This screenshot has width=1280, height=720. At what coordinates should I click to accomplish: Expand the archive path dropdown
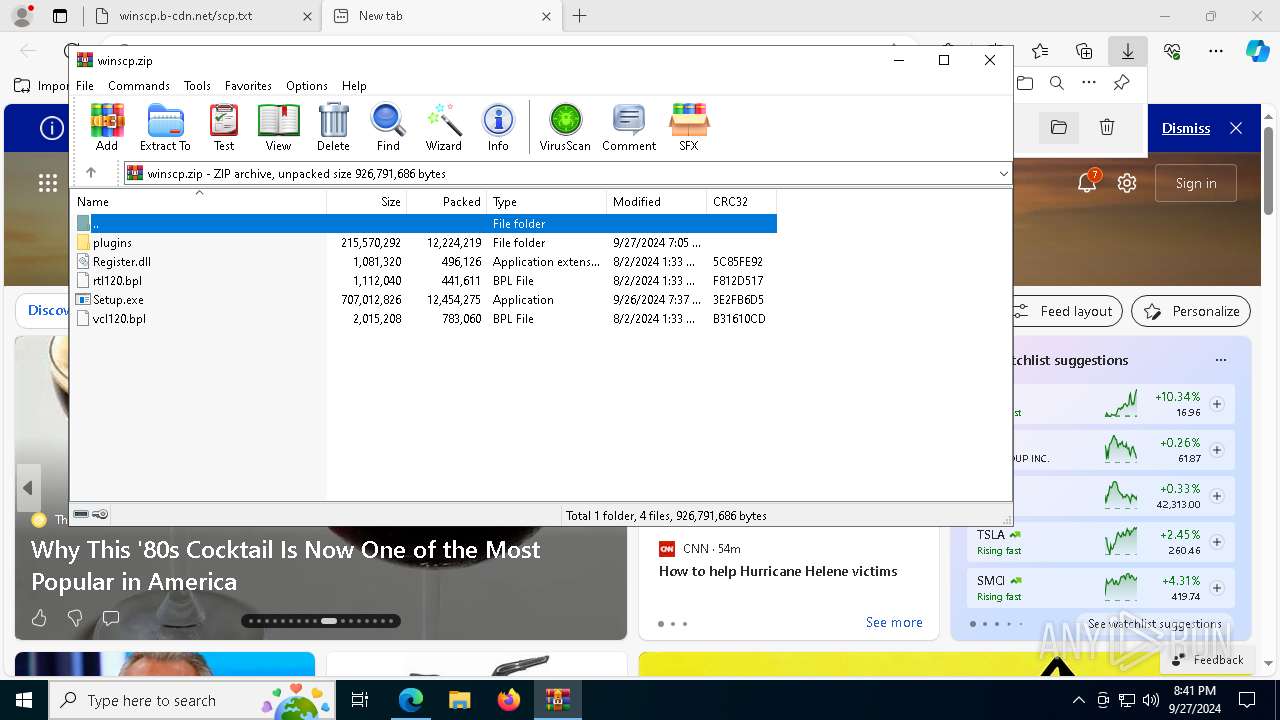[x=1003, y=174]
